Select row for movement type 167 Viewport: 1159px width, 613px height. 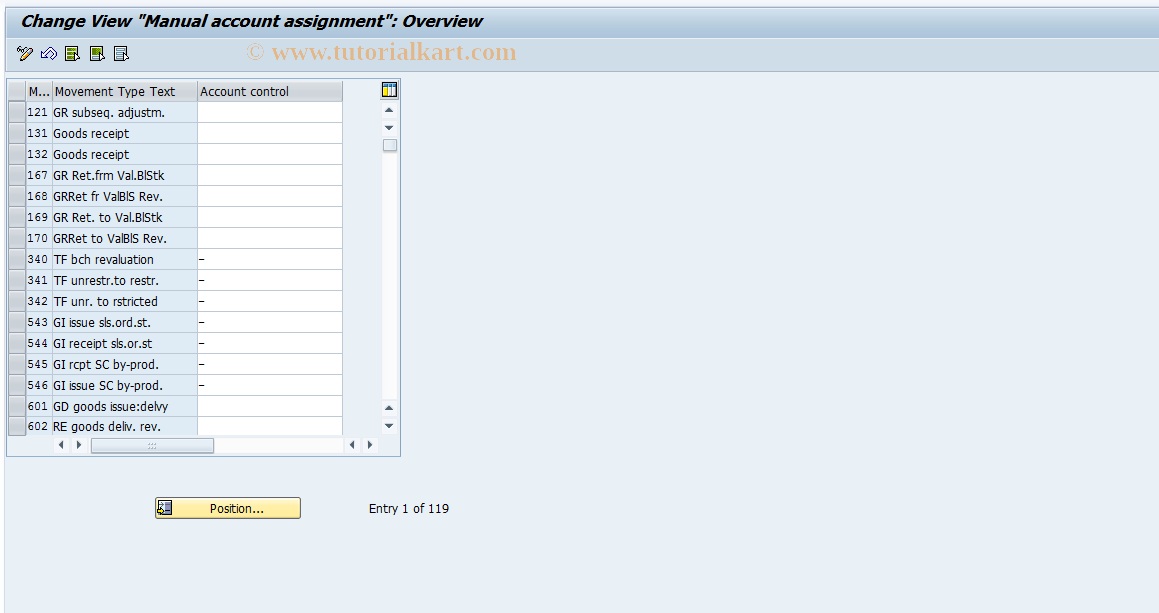[x=16, y=175]
